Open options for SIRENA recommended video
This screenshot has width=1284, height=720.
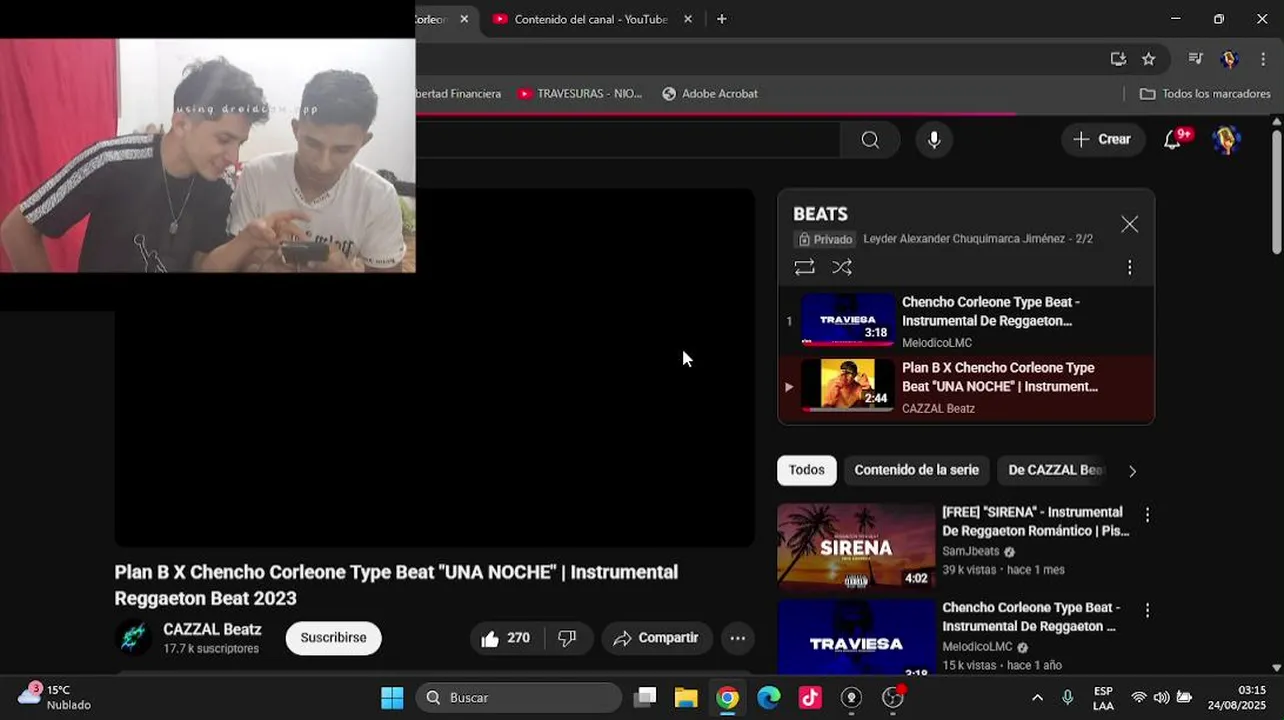pos(1147,515)
